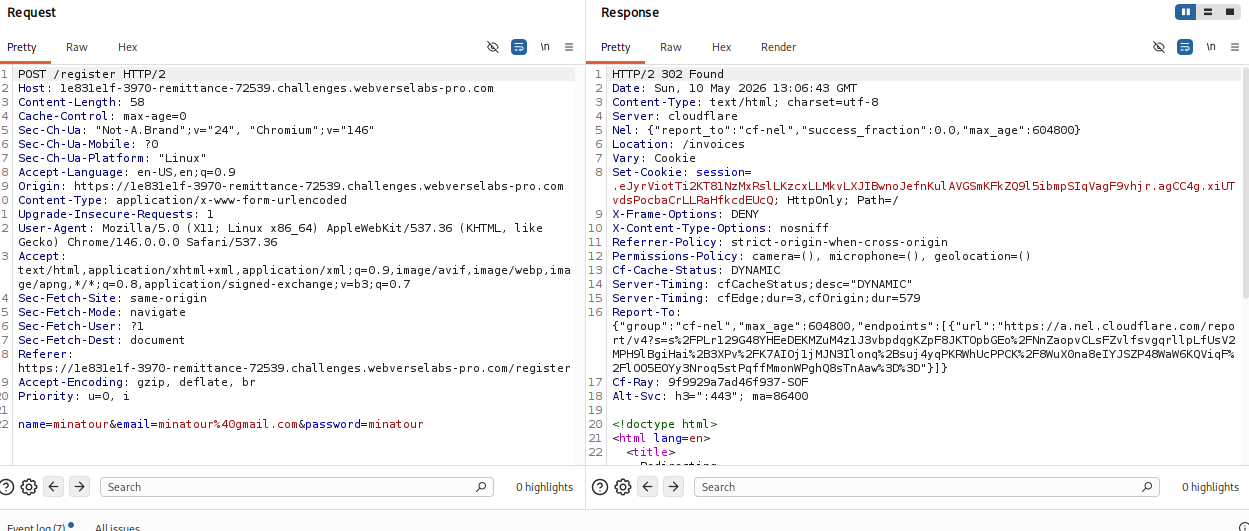Click the POST /register HTTP/2 line
The width and height of the screenshot is (1249, 531).
(x=92, y=74)
